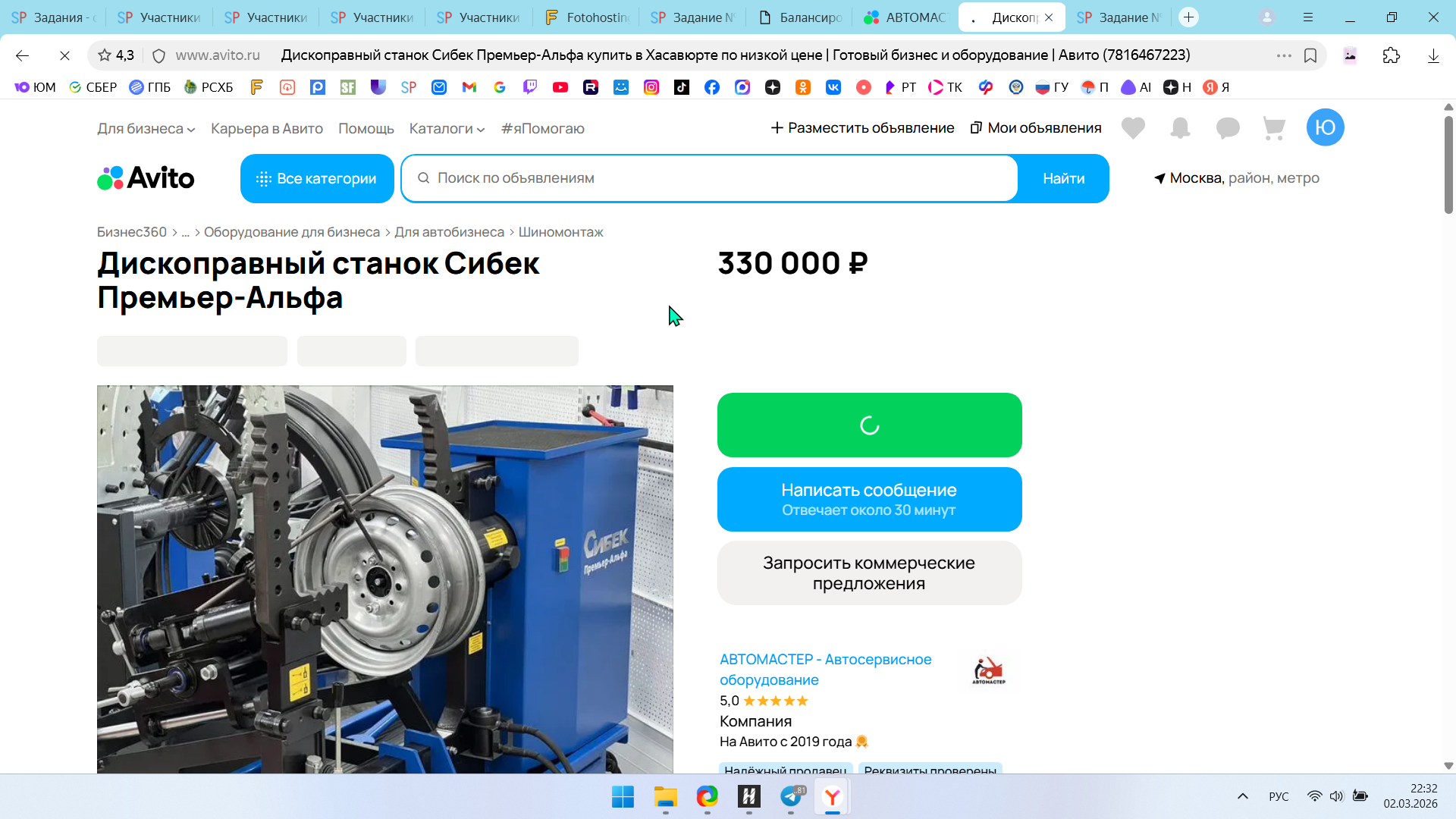
Task: Open the notifications bell icon
Action: pyautogui.click(x=1180, y=128)
